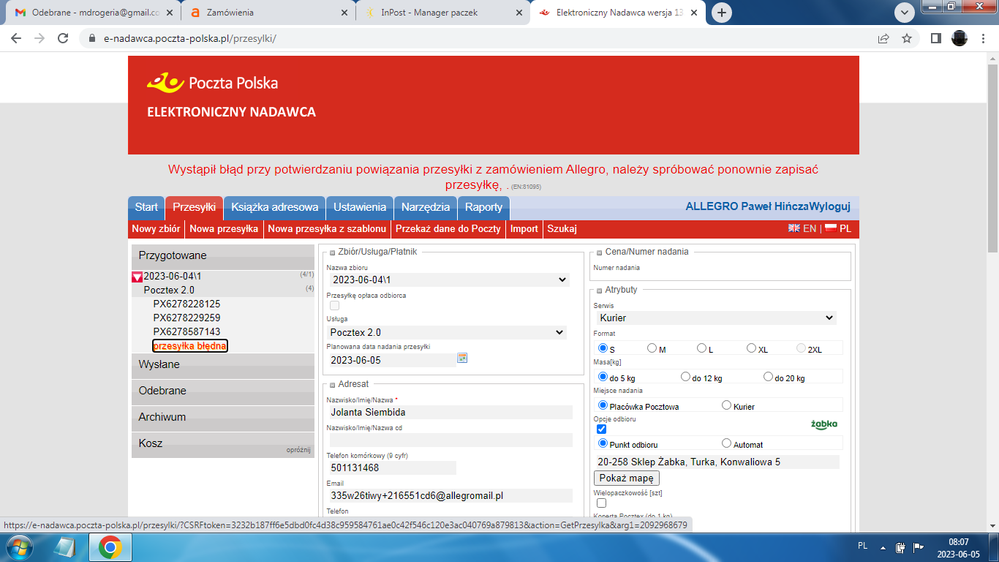Close the Gmail Odebrane tab
The image size is (999, 562).
click(169, 12)
